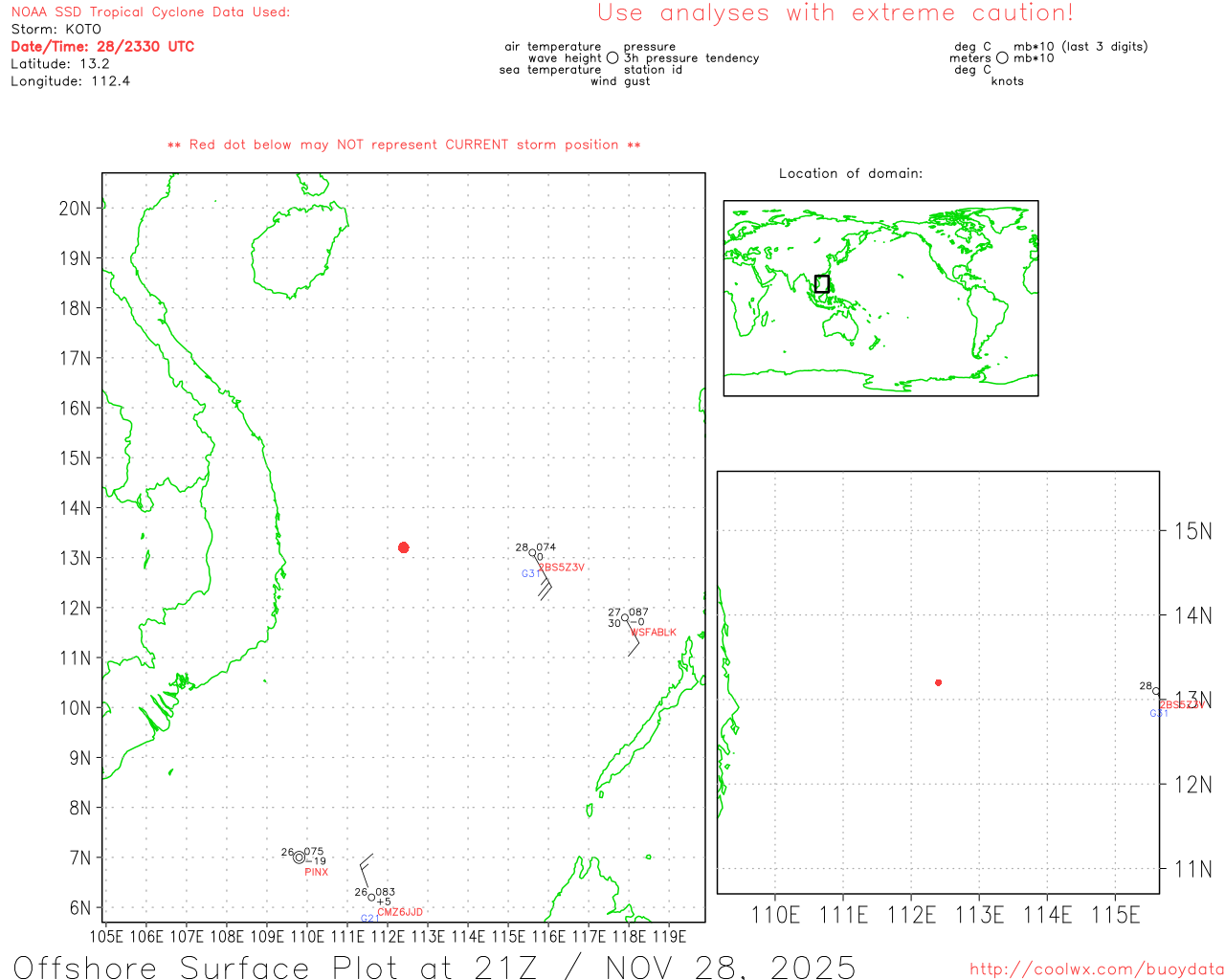Screen dimensions: 1225x980
Task: Click the red 'CMZ6JJD' station ID
Action: coord(400,913)
